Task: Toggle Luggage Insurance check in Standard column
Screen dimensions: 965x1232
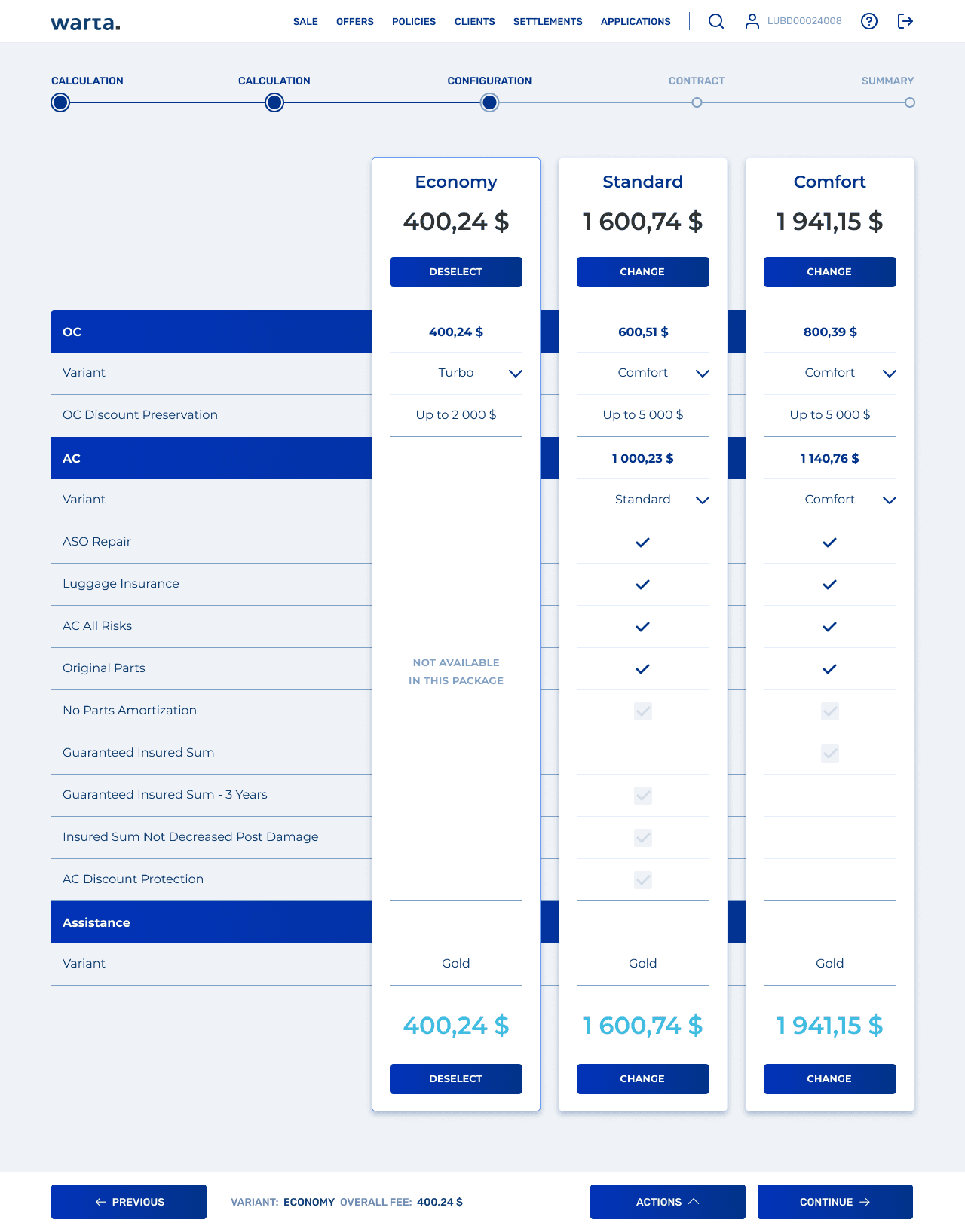Action: pyautogui.click(x=642, y=585)
